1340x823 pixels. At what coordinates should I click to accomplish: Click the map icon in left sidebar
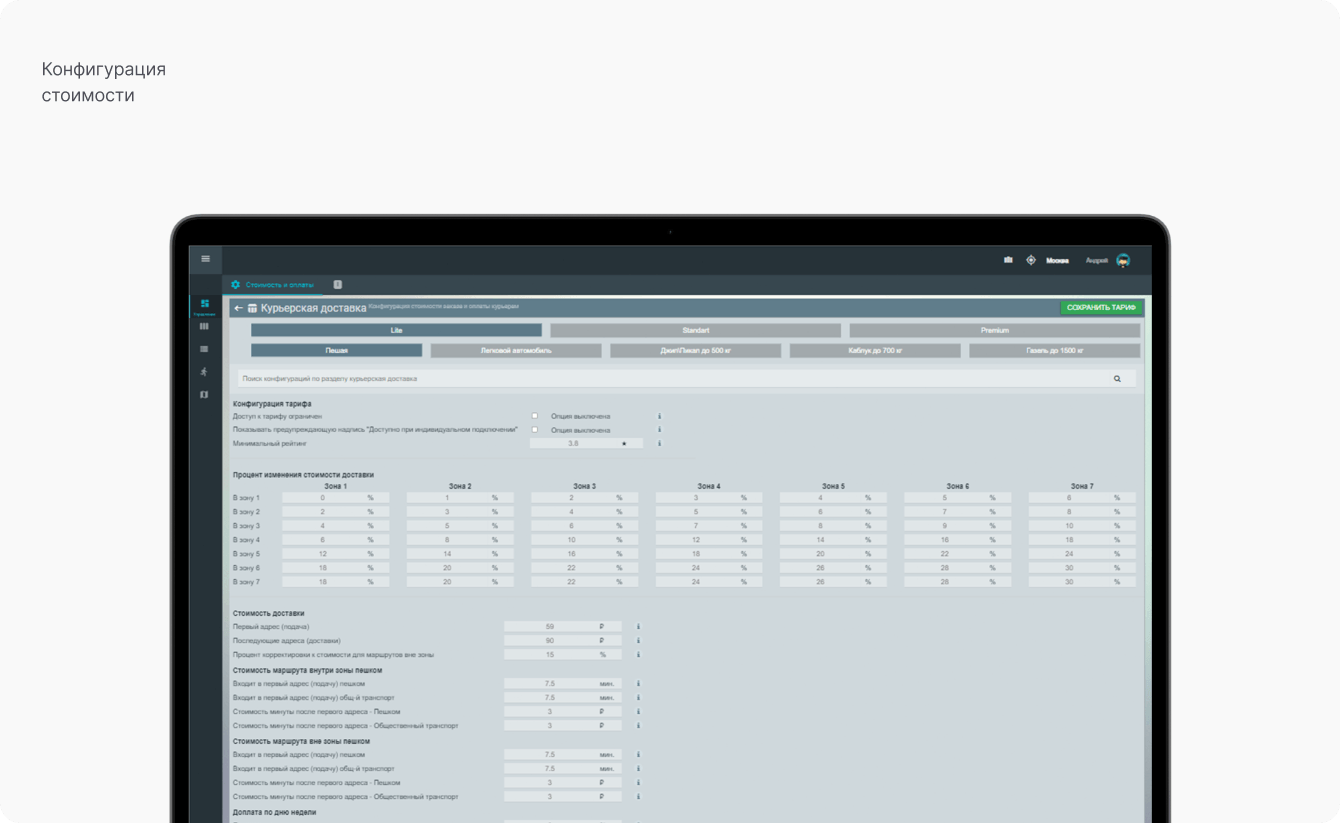click(x=204, y=395)
